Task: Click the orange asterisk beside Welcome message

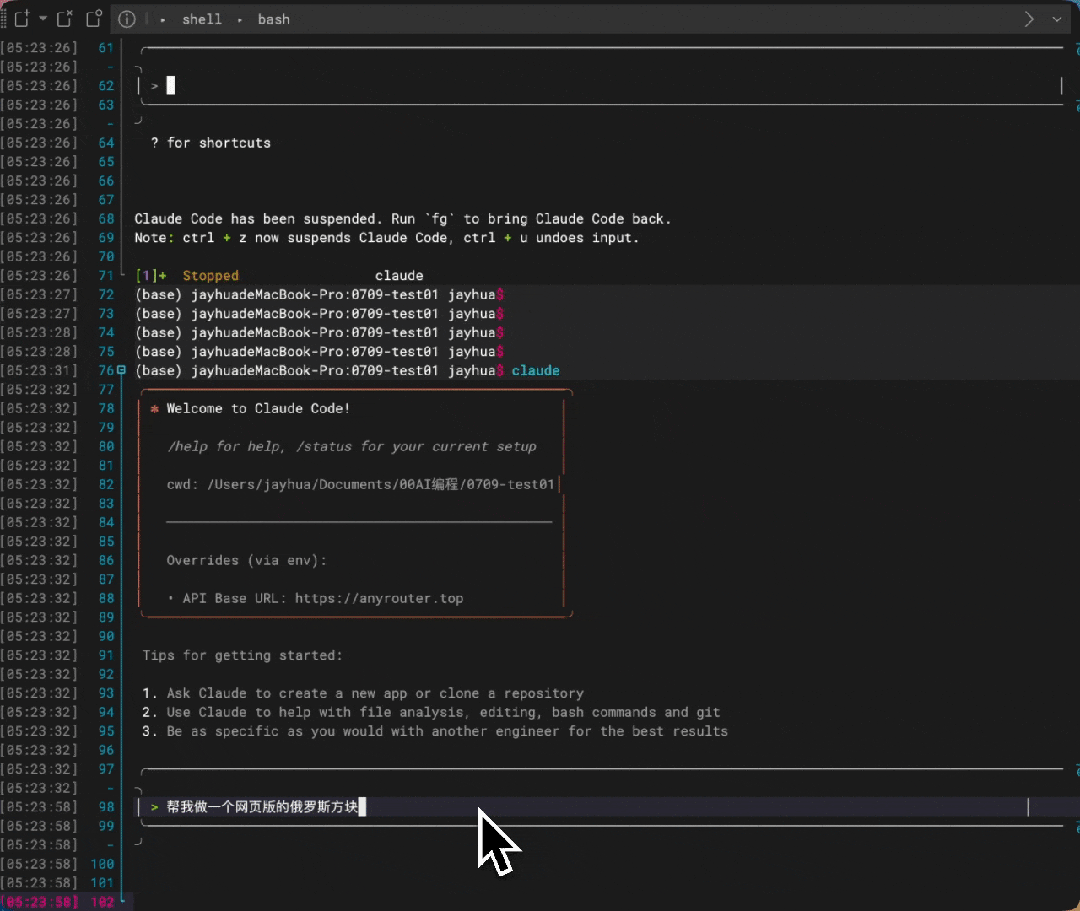Action: pos(154,409)
